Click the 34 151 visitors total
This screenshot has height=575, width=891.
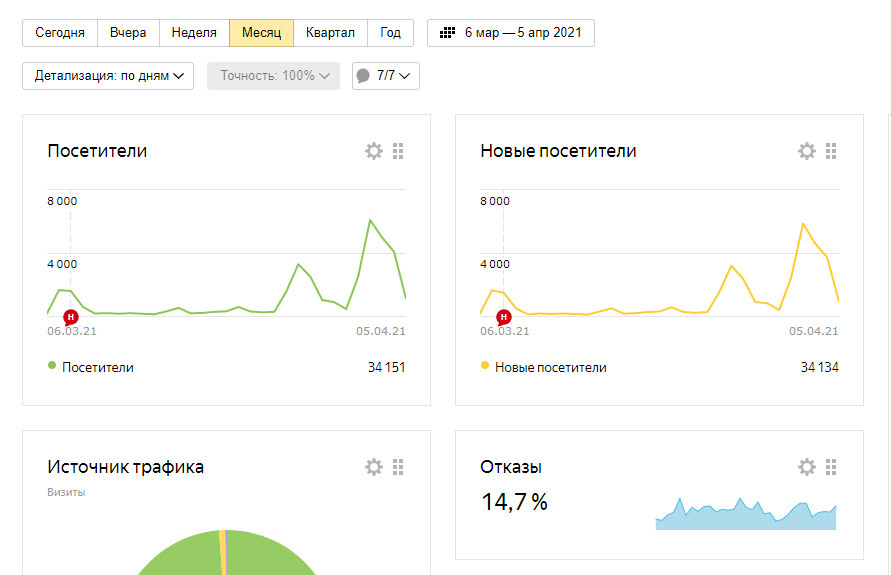pyautogui.click(x=386, y=368)
